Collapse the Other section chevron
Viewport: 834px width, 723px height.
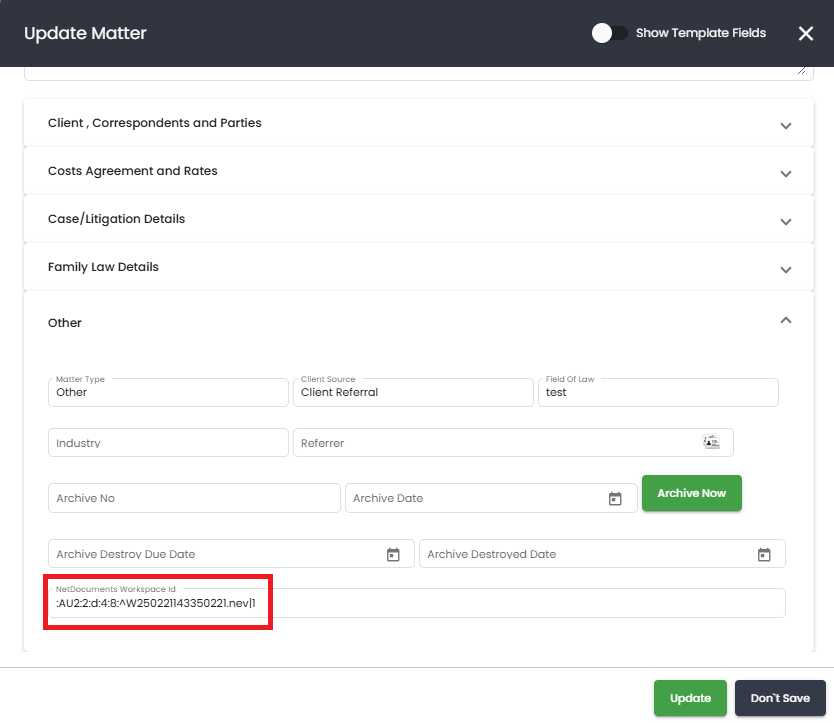[x=786, y=320]
